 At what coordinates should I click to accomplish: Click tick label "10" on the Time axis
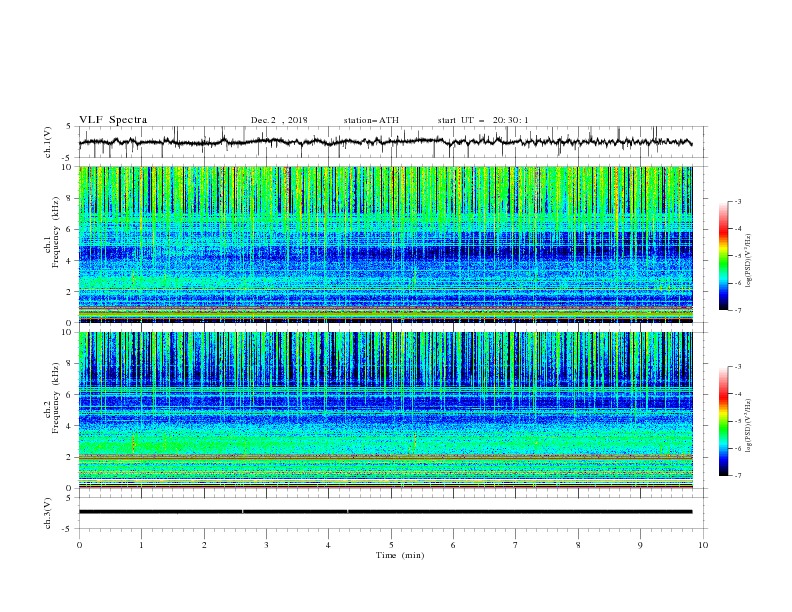pos(703,545)
